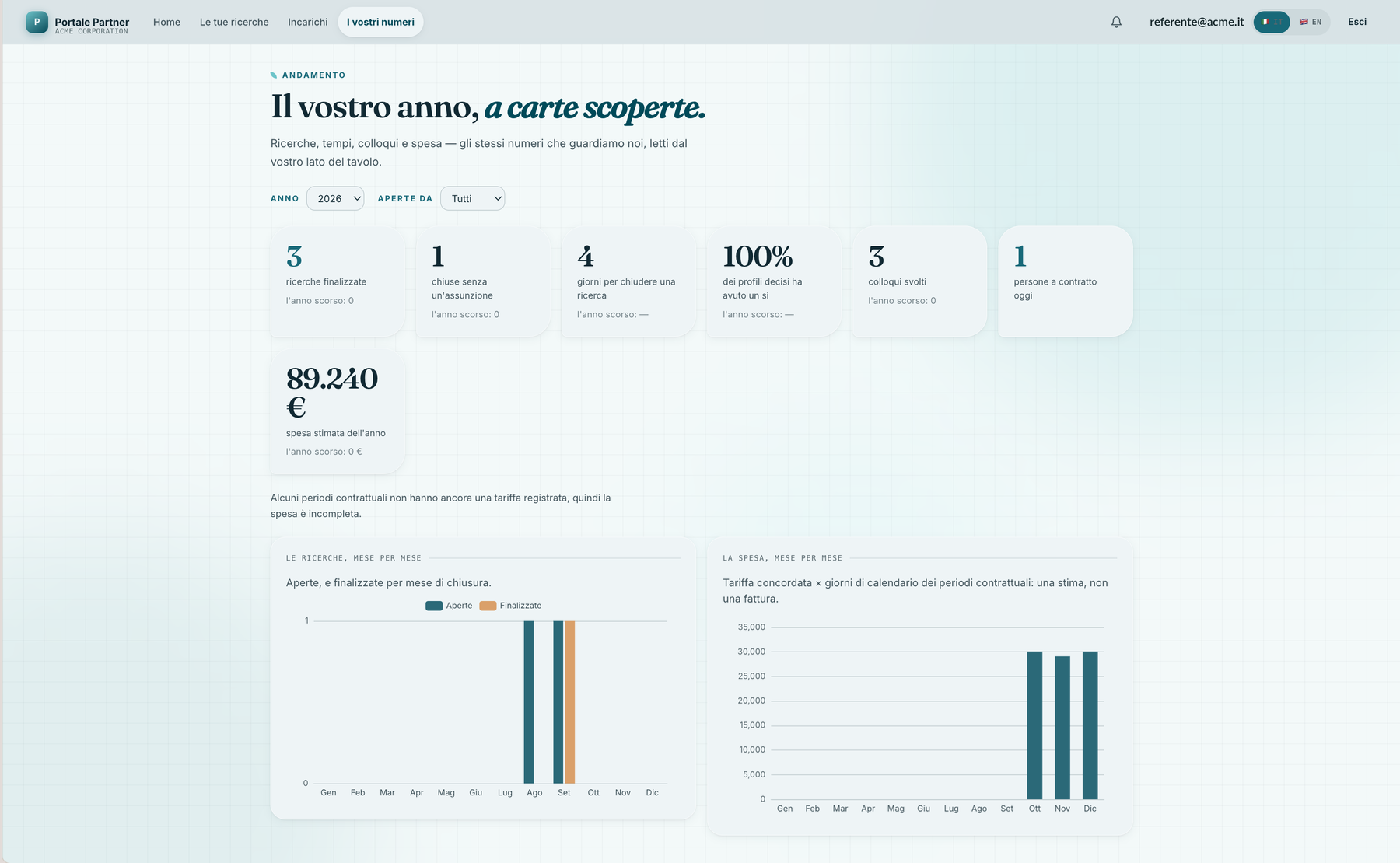Open the Aperte da Tutti dropdown
The width and height of the screenshot is (1400, 863).
[x=472, y=198]
